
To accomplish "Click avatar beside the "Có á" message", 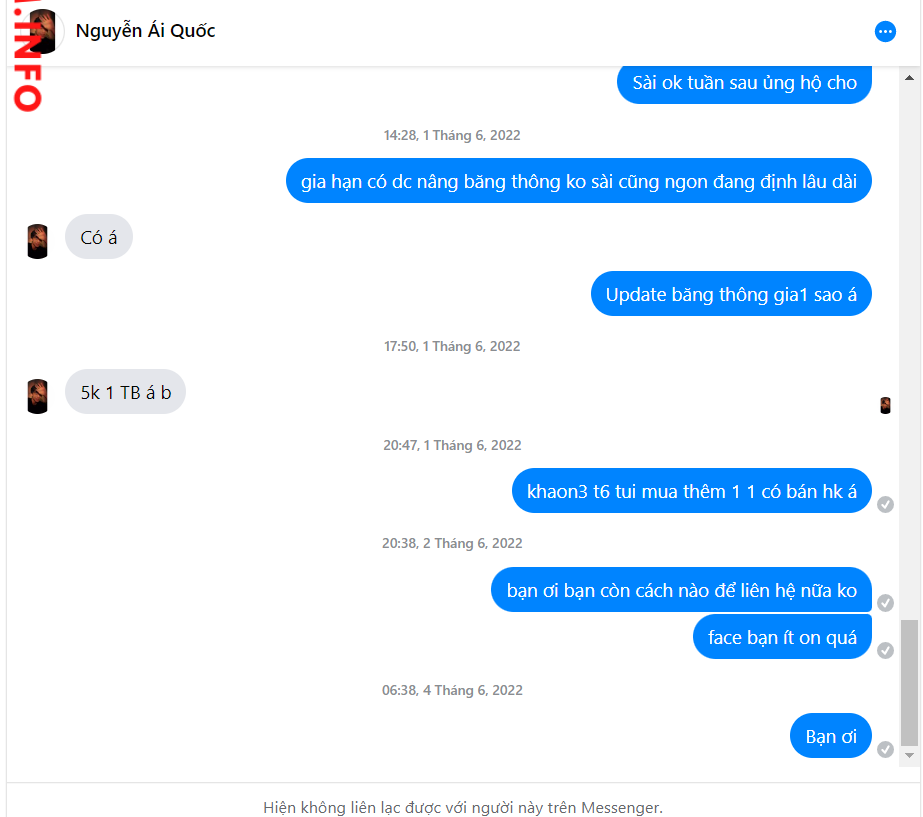I will tap(37, 241).
